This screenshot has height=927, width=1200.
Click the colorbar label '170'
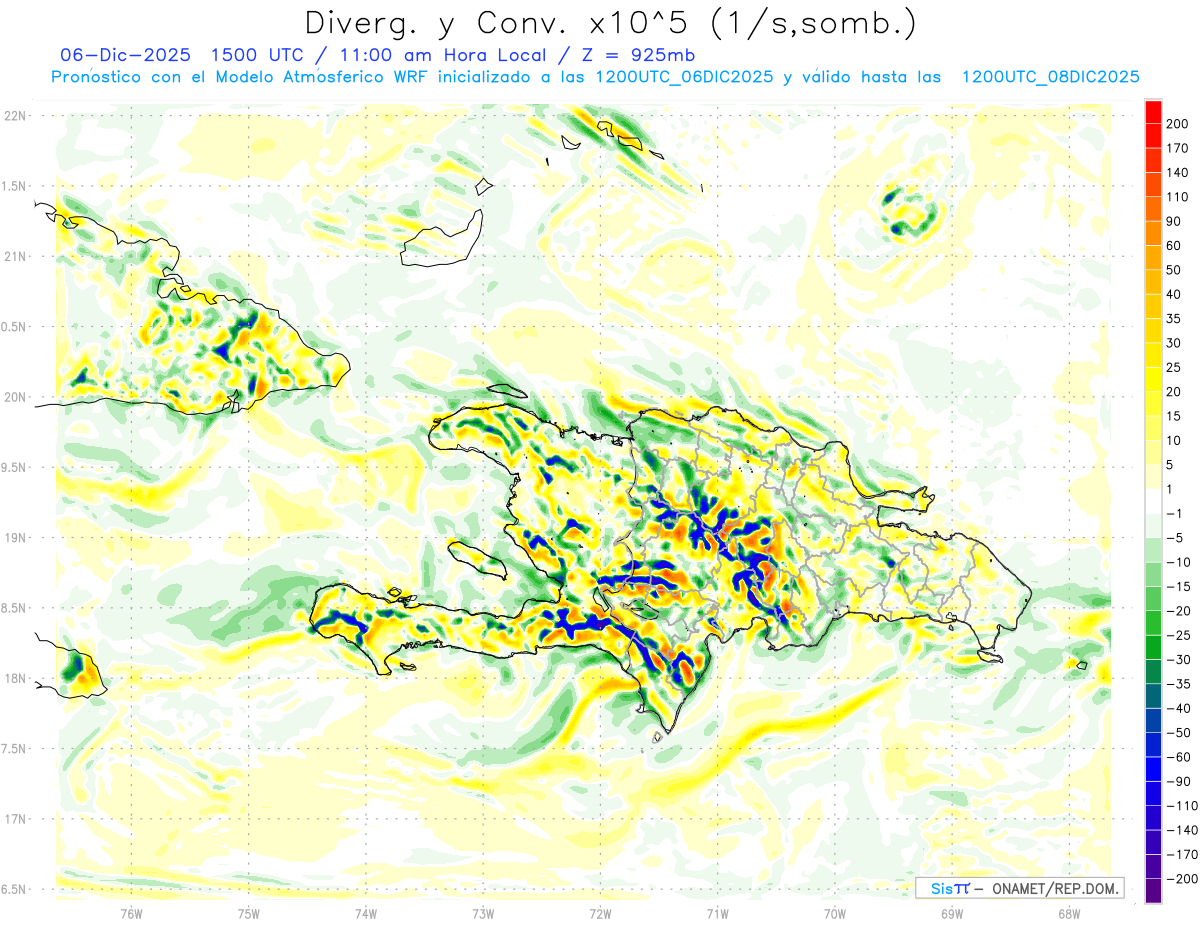point(1178,148)
